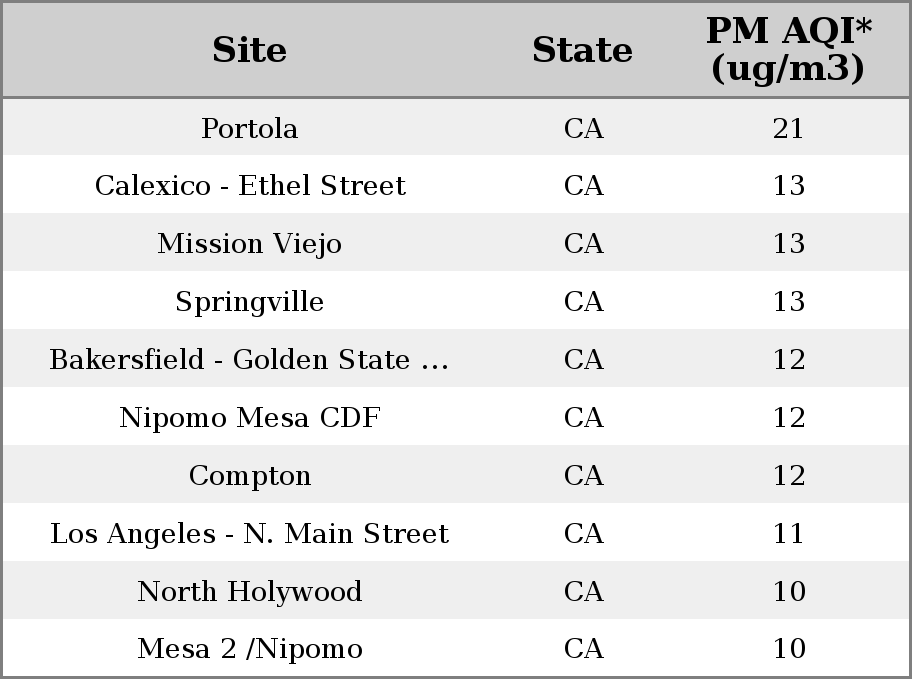Click the PM AQI* (ug/m3) column header
The height and width of the screenshot is (679, 912).
coord(788,49)
